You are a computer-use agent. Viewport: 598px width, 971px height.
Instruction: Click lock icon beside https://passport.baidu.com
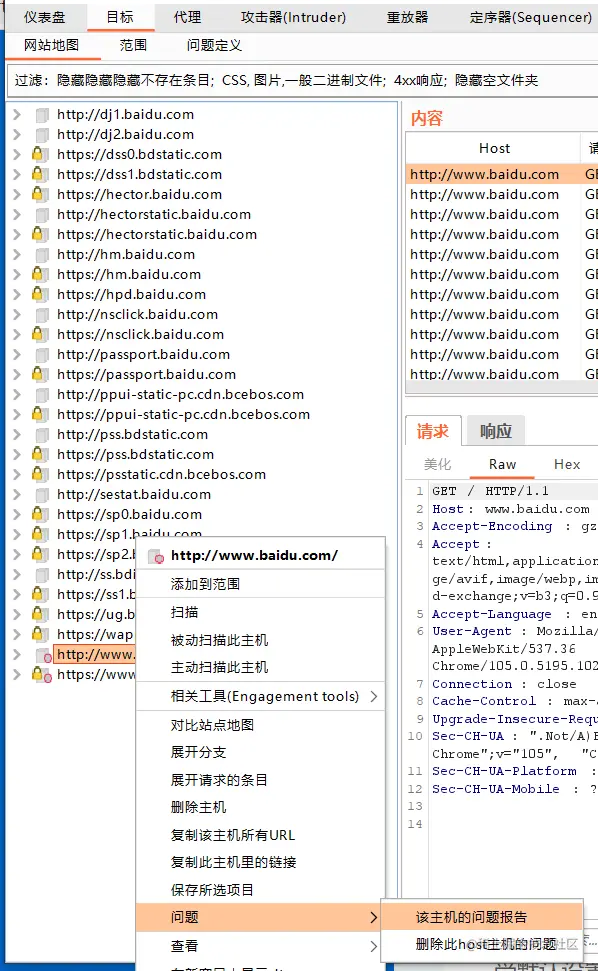(39, 374)
